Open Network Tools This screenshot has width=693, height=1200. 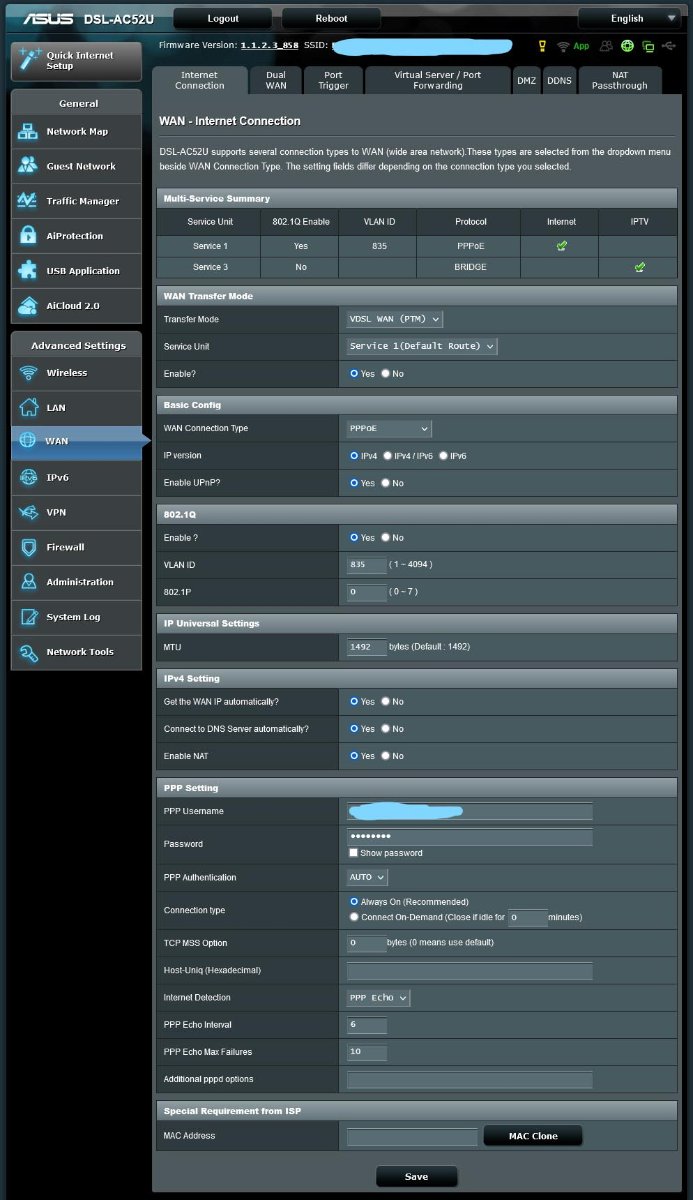(76, 652)
